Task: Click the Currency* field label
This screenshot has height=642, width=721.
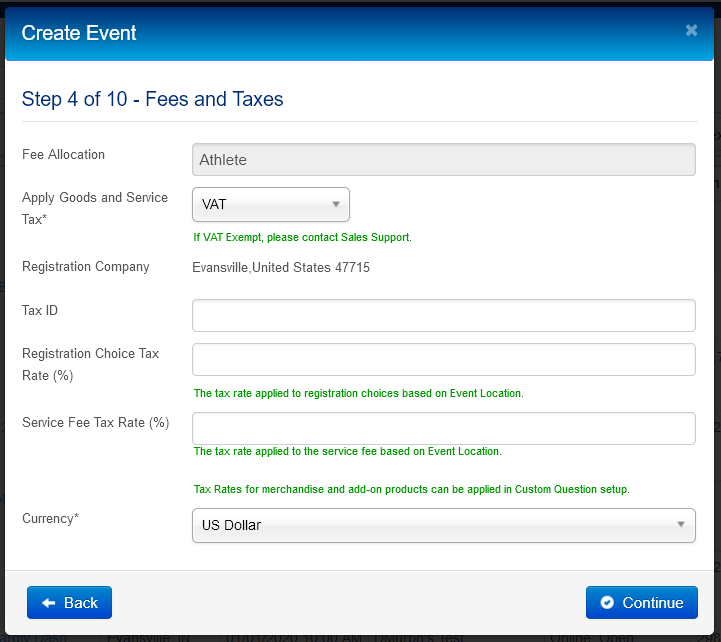Action: tap(51, 518)
